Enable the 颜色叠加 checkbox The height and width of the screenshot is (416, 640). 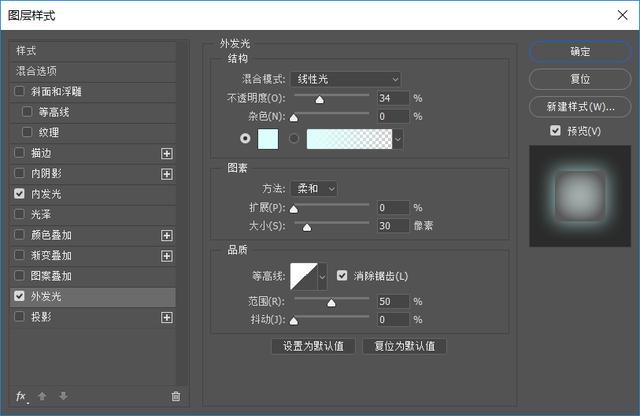[19, 235]
